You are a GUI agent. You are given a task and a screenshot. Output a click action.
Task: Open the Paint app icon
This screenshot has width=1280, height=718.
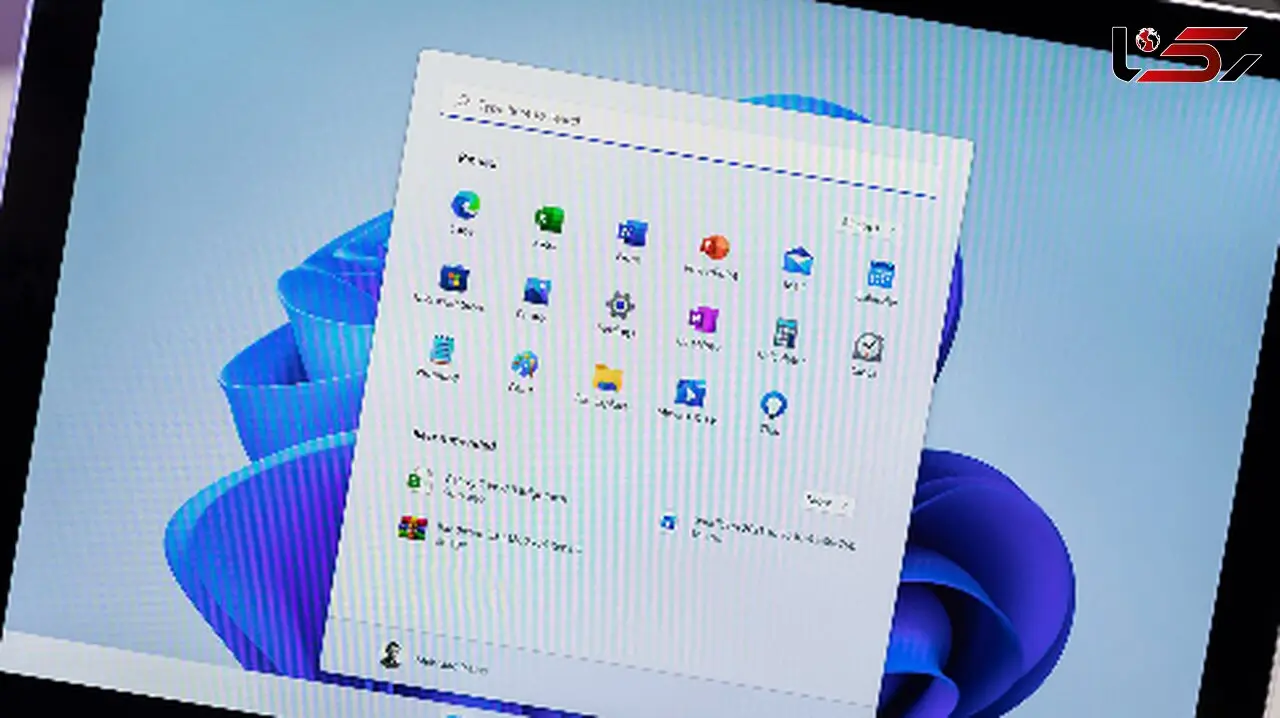pos(524,364)
